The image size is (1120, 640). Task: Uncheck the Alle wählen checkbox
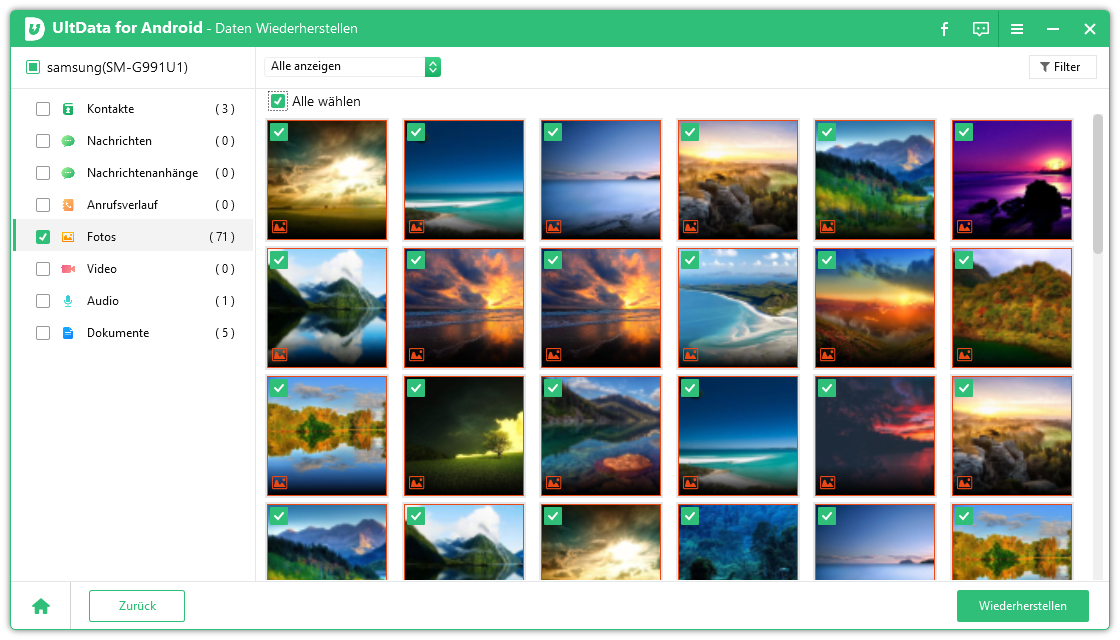pos(278,101)
